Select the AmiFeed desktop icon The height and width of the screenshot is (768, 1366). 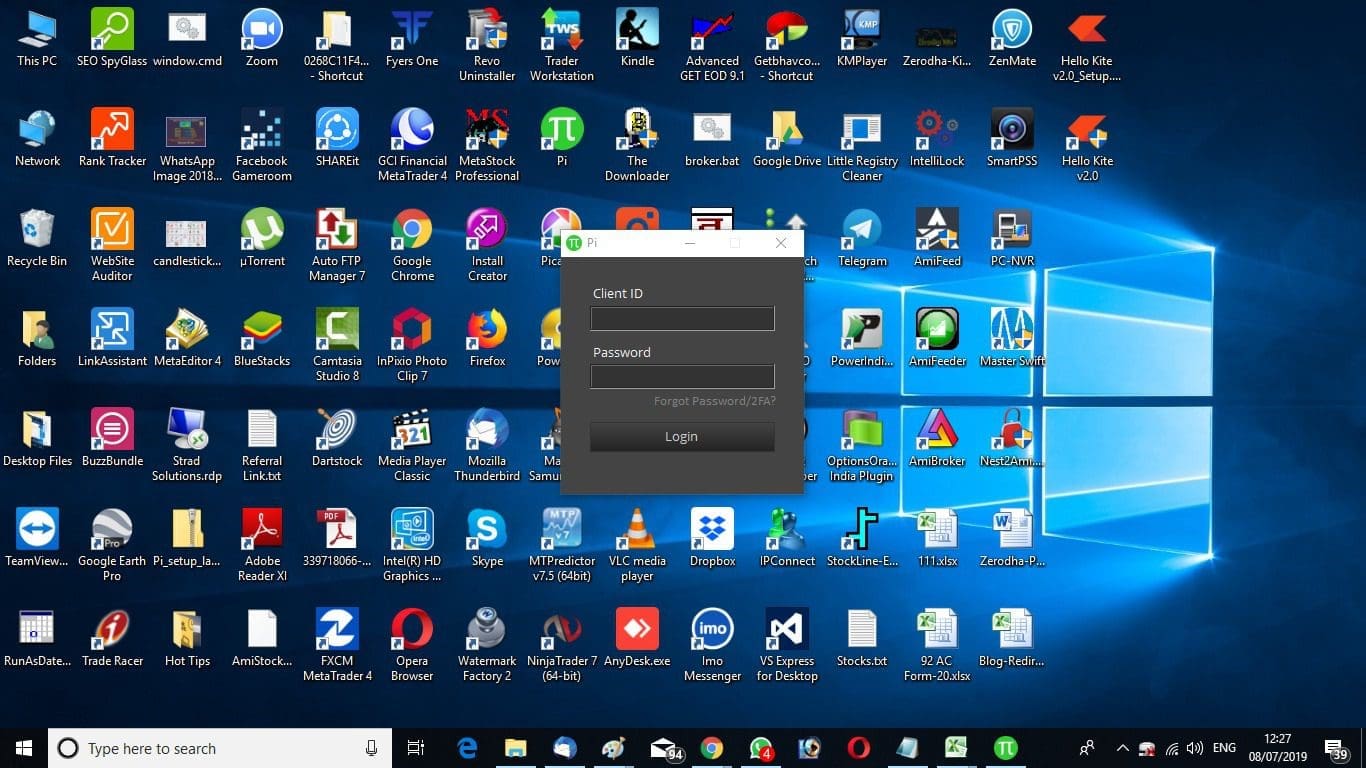(x=937, y=238)
